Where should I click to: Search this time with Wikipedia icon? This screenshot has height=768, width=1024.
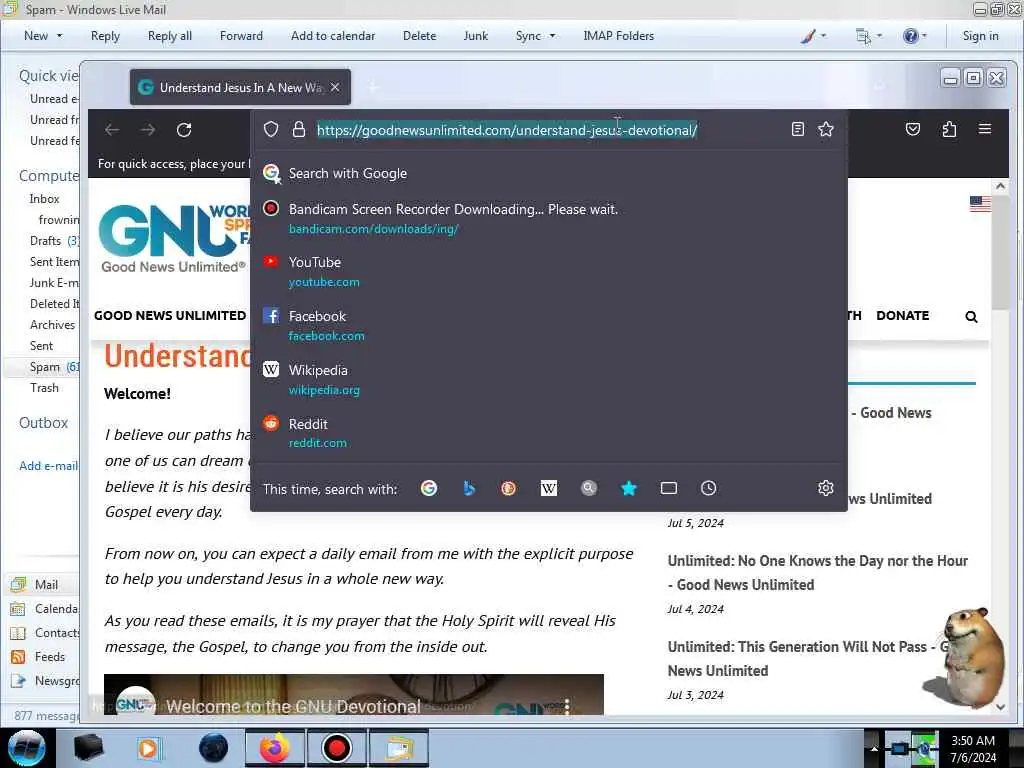pyautogui.click(x=549, y=488)
